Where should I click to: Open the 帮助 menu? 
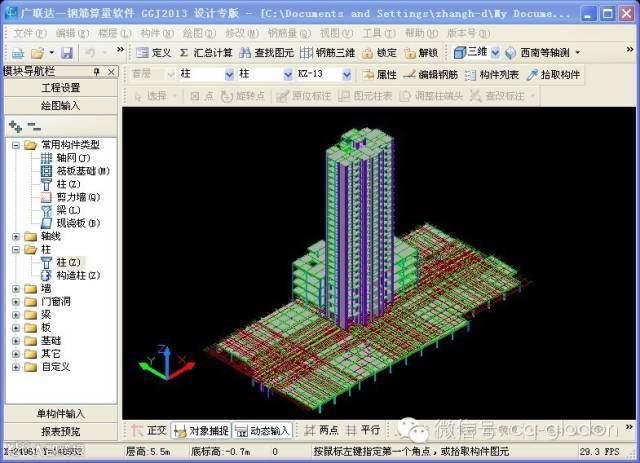[421, 33]
